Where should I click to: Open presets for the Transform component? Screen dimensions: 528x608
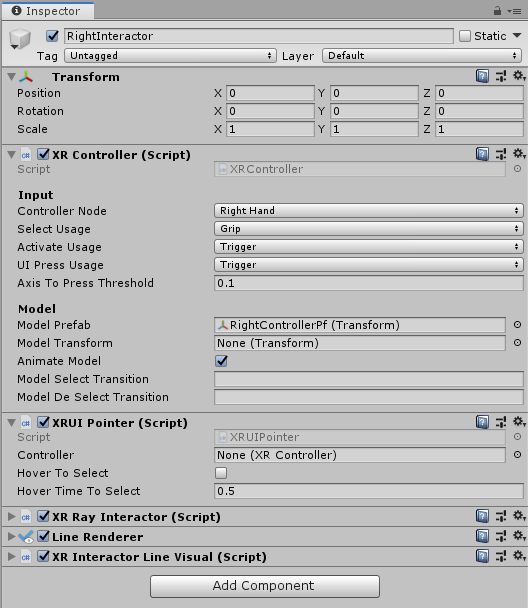click(x=501, y=76)
